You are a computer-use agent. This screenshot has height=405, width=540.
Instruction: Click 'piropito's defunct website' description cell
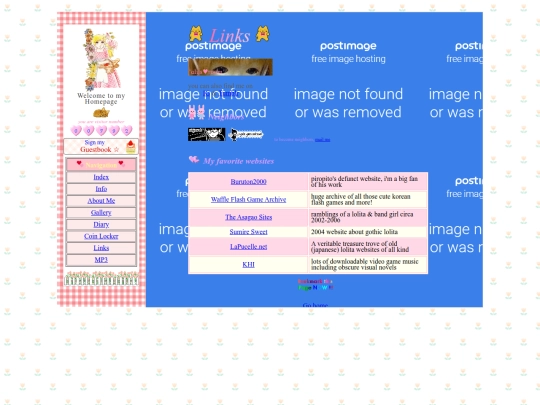click(x=367, y=181)
